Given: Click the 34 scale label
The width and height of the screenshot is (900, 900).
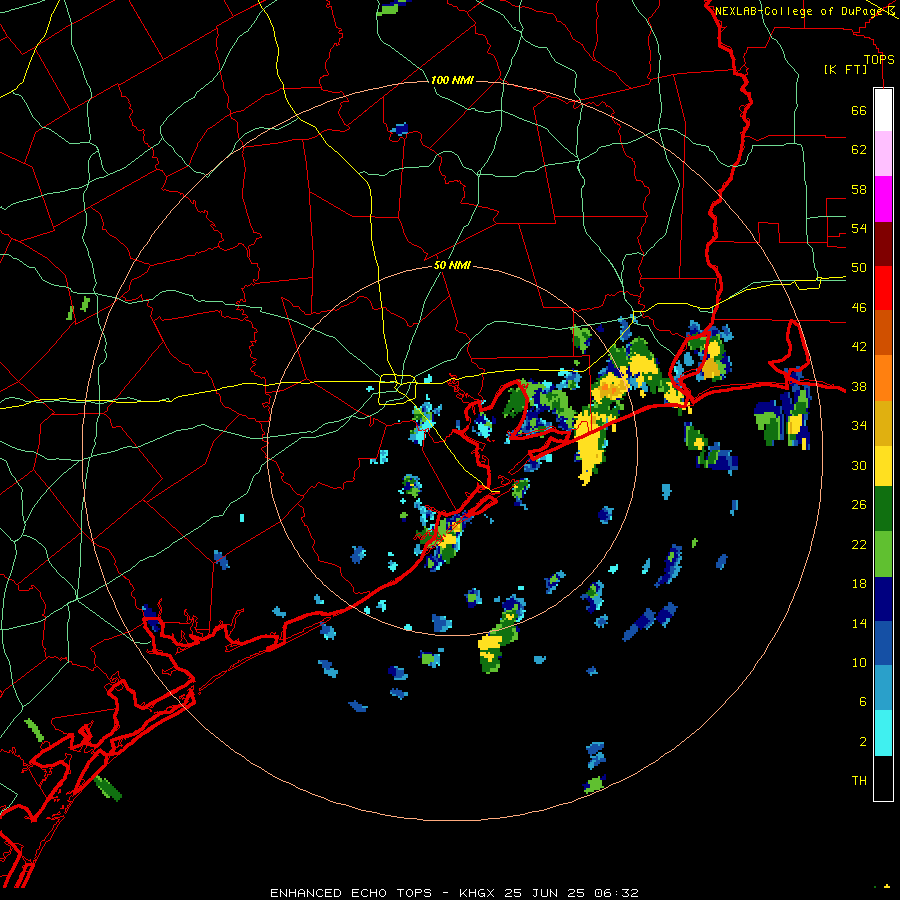Looking at the screenshot, I should click(859, 425).
